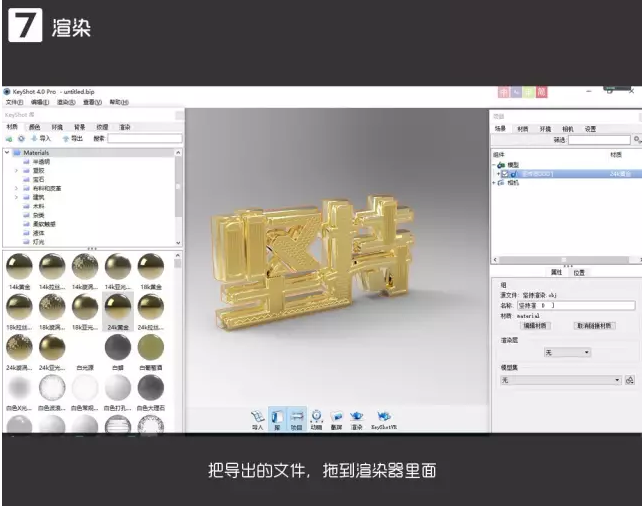The height and width of the screenshot is (506, 642).
Task: Toggle visibility checkbox of the imported model row
Action: click(505, 174)
